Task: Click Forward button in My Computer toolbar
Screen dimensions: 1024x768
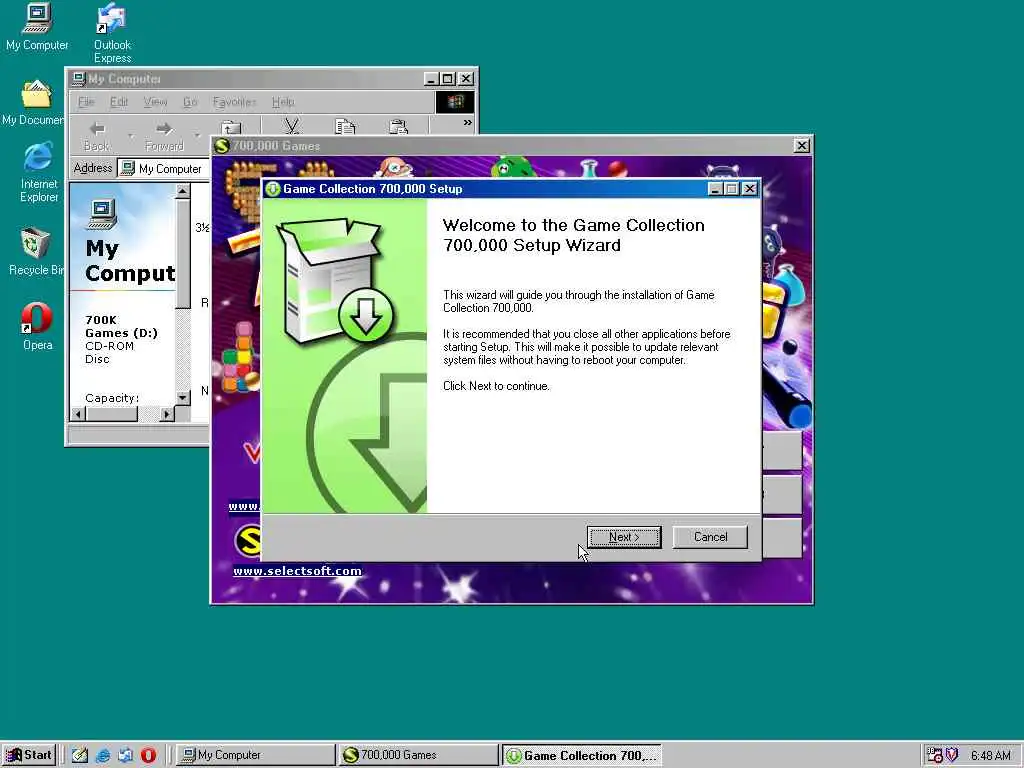Action: (164, 136)
